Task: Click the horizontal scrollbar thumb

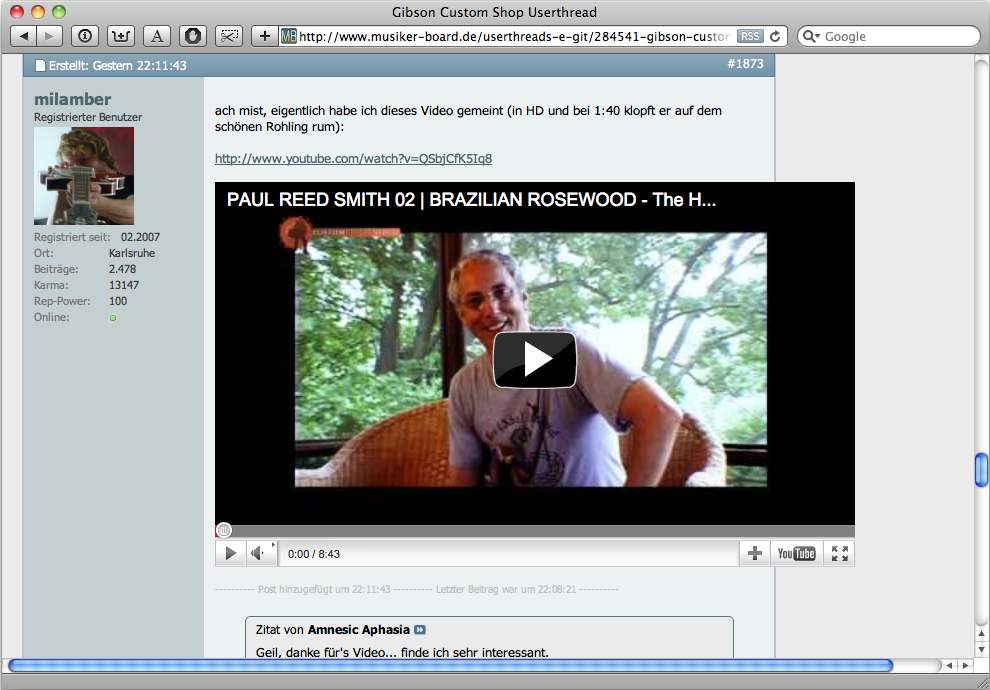Action: coord(450,665)
